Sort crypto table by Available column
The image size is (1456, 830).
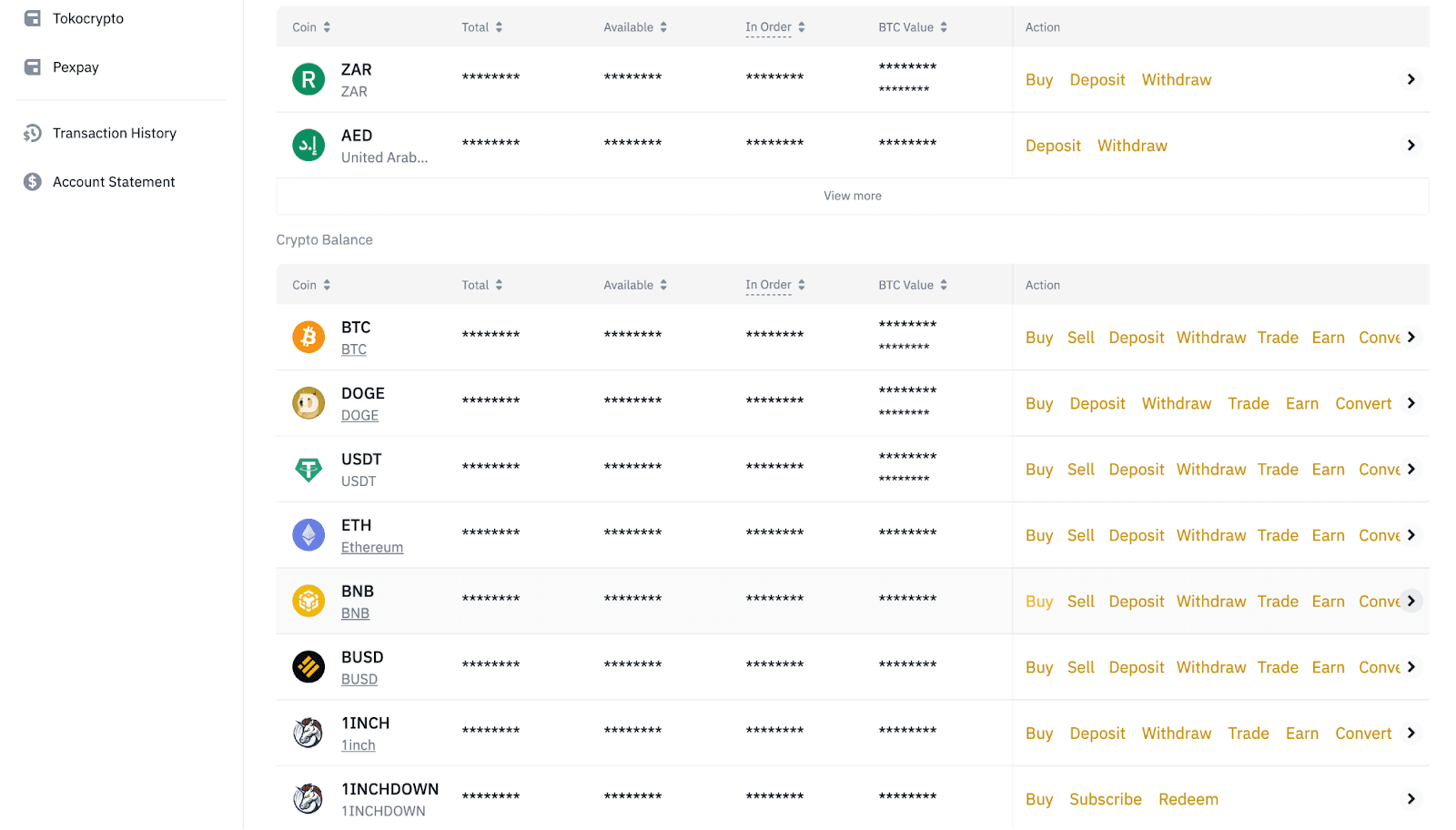pos(663,285)
